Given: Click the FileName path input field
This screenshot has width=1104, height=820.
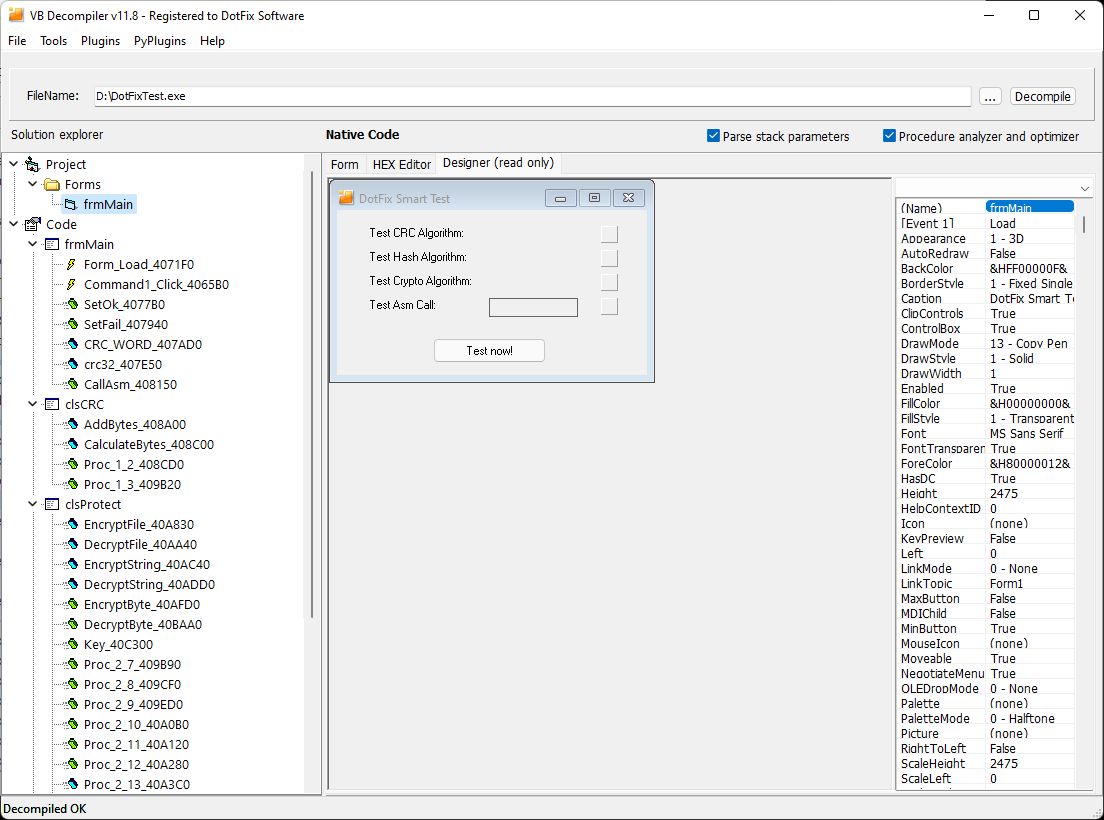Looking at the screenshot, I should [x=532, y=96].
